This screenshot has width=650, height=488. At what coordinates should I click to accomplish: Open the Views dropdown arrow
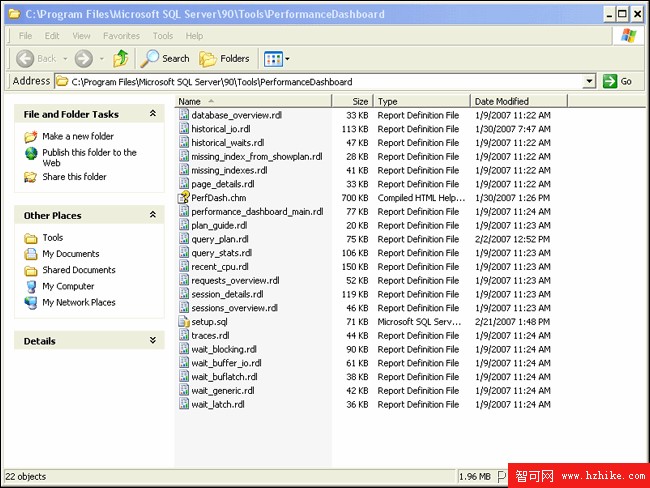point(287,59)
